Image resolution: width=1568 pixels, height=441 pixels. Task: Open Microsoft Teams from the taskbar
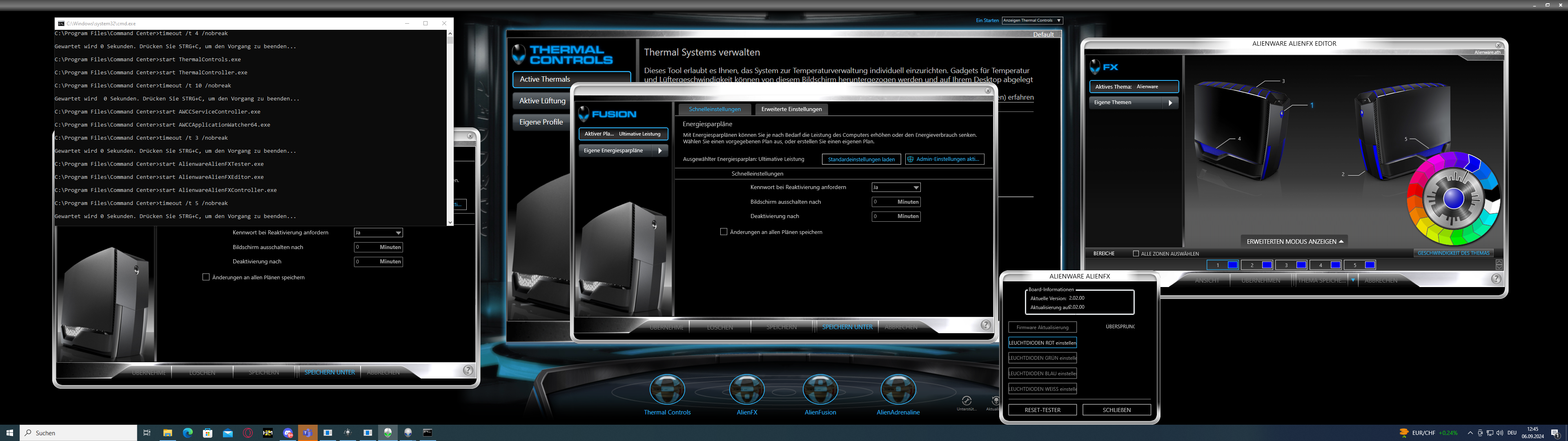(308, 432)
